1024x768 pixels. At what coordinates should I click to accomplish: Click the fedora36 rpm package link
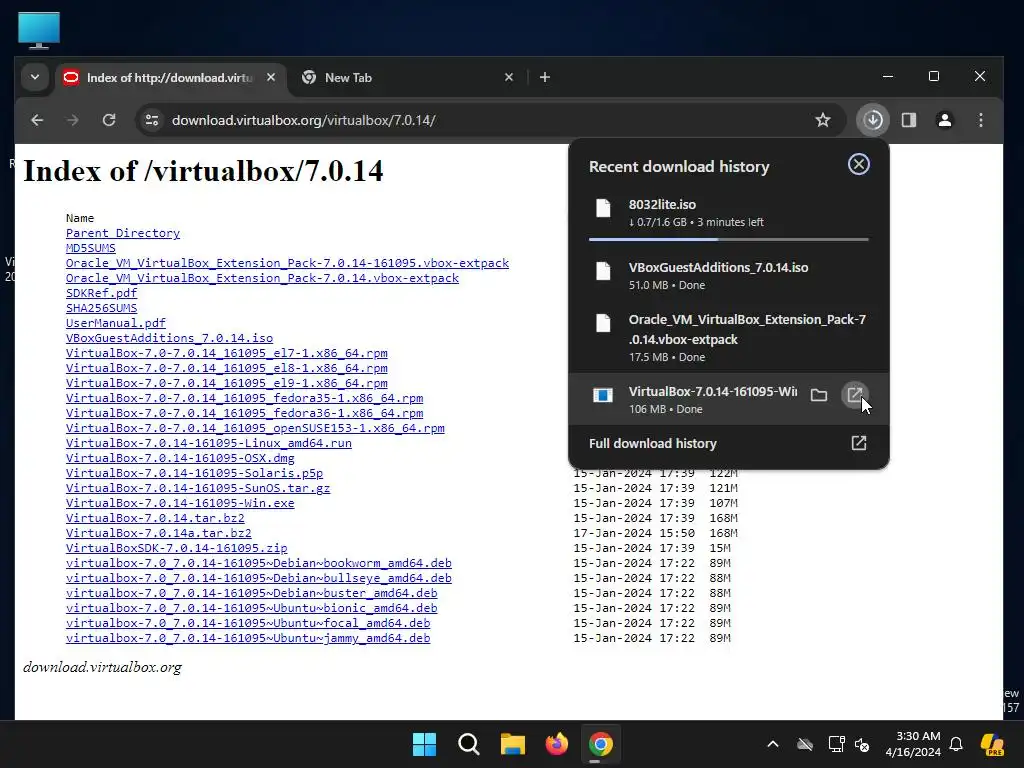[x=244, y=413]
